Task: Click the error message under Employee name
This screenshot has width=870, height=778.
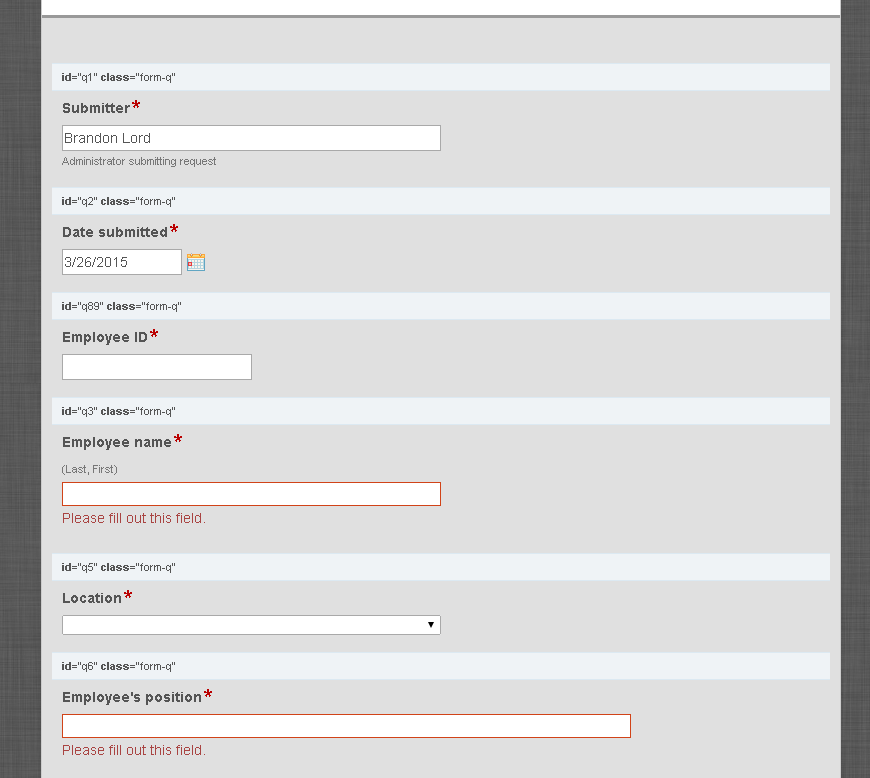Action: pos(134,518)
